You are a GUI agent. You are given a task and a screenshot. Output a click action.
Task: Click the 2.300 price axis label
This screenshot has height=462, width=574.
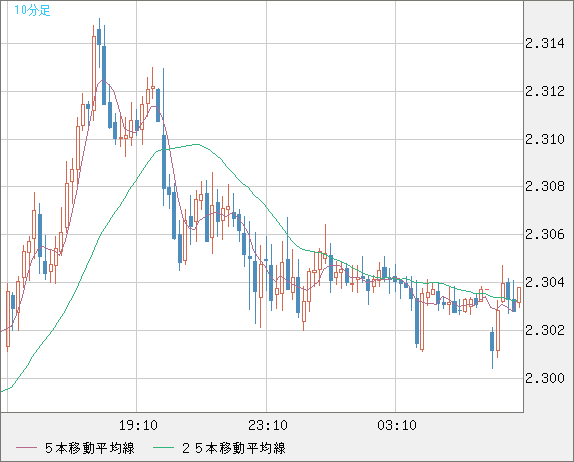coord(545,378)
